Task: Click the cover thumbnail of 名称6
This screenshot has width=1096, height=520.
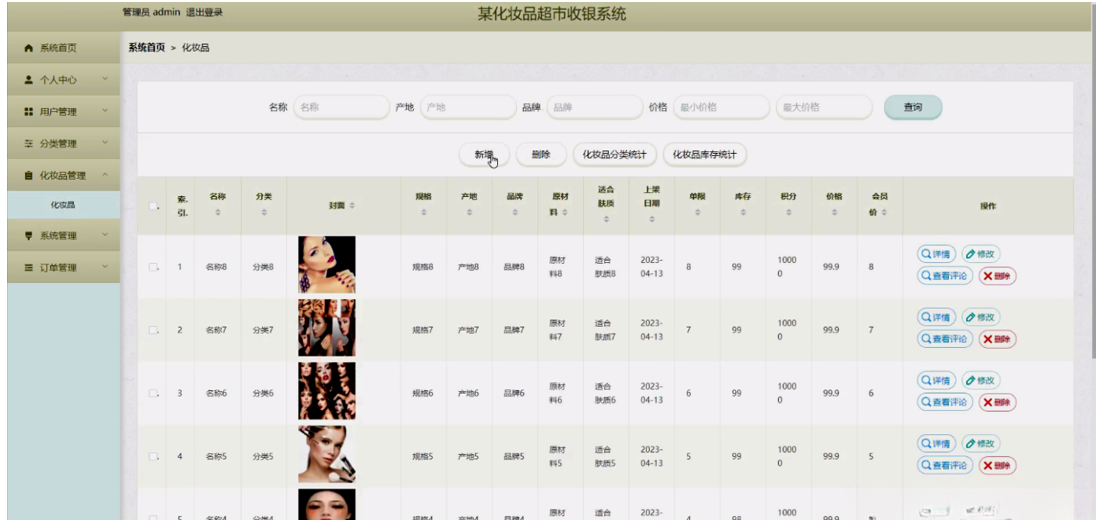Action: pos(326,391)
